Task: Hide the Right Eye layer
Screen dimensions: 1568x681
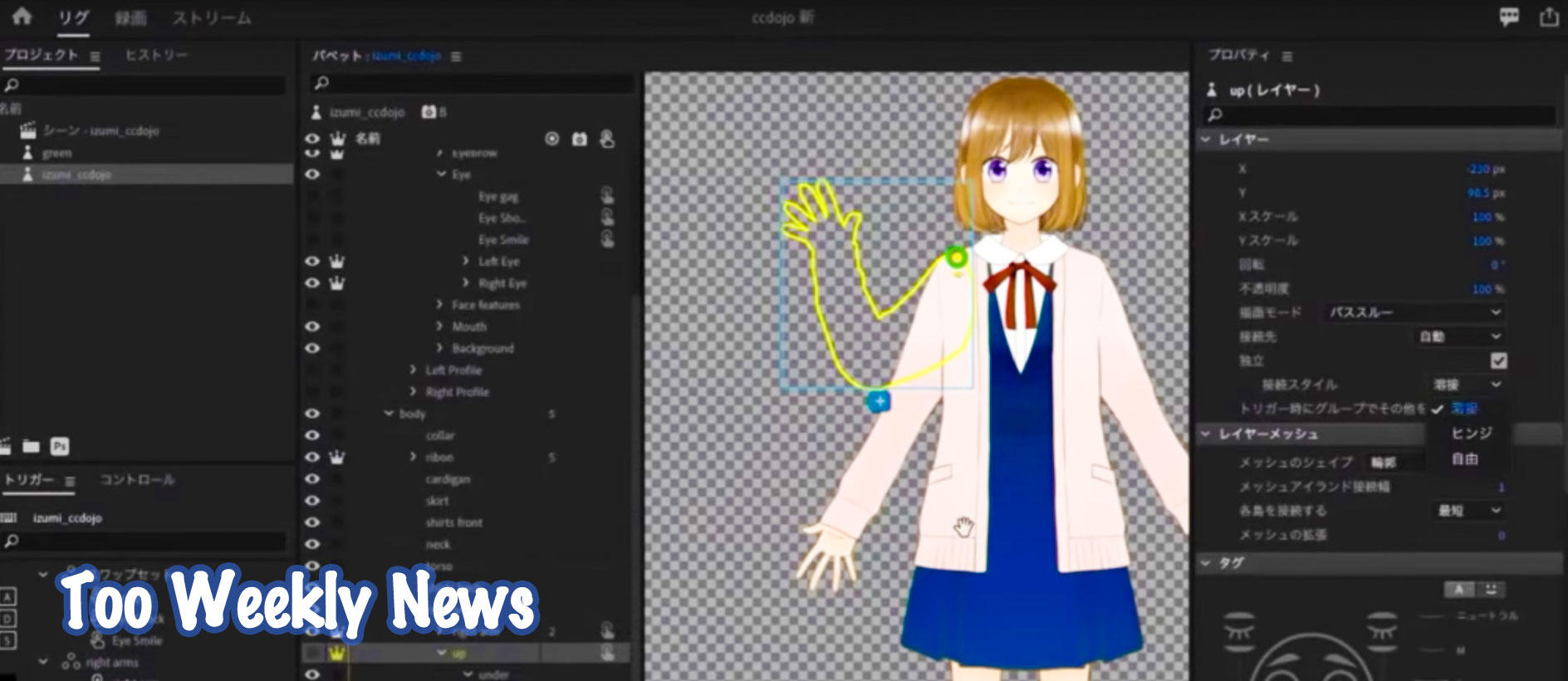Action: (312, 282)
